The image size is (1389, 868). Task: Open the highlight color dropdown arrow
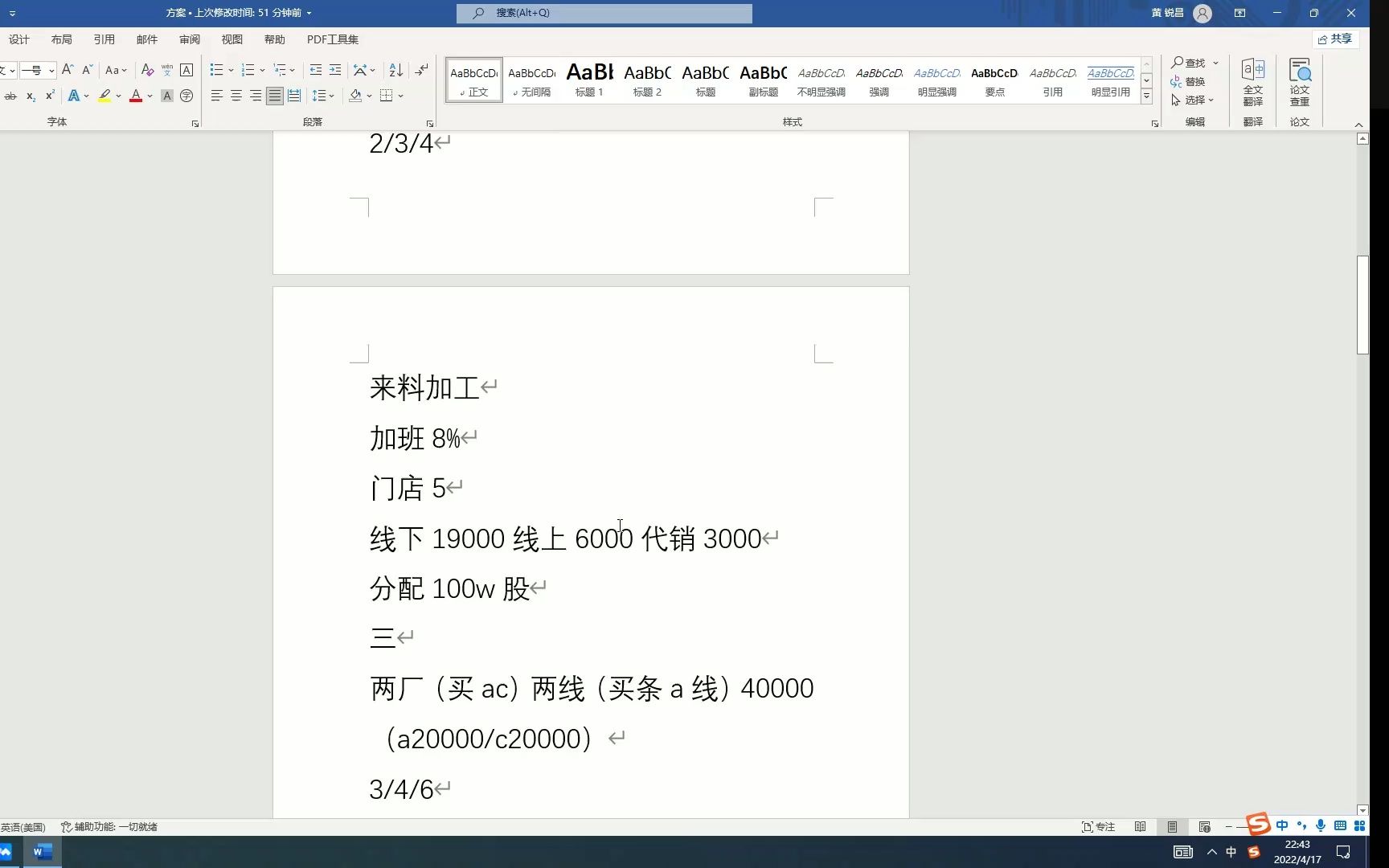coord(118,96)
